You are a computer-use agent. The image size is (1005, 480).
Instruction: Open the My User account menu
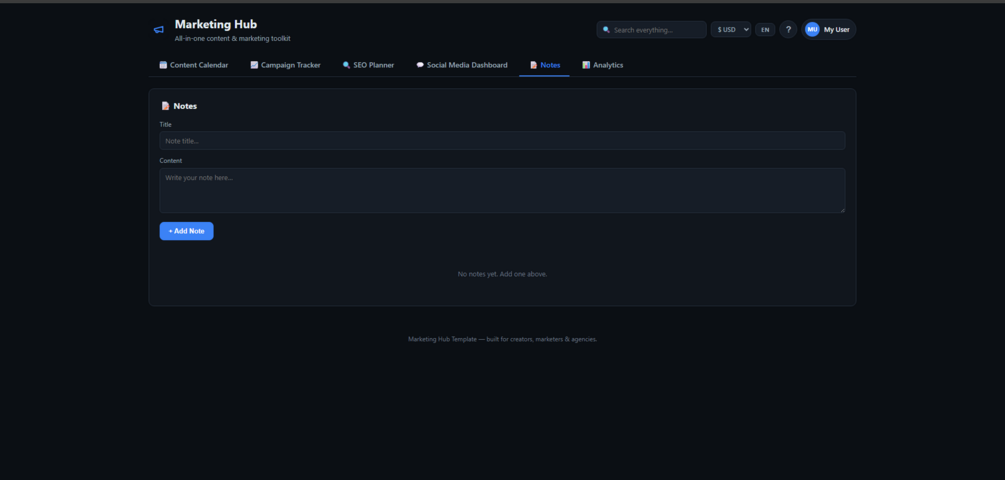828,29
